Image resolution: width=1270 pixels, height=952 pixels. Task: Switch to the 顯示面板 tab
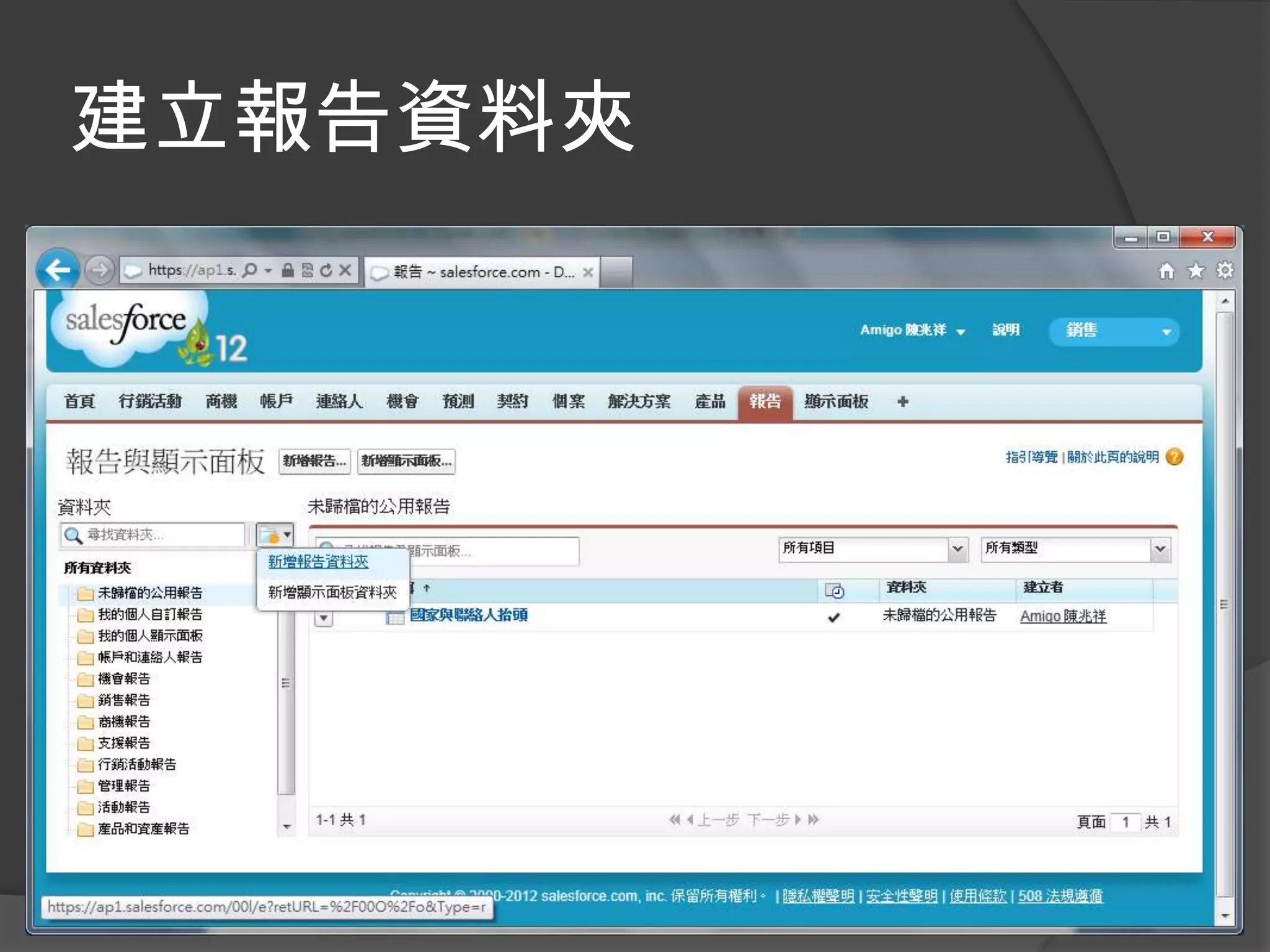(836, 402)
